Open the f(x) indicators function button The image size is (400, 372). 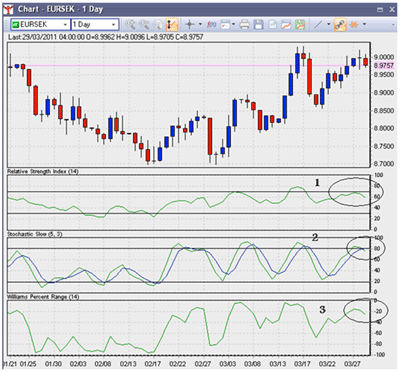[x=211, y=25]
